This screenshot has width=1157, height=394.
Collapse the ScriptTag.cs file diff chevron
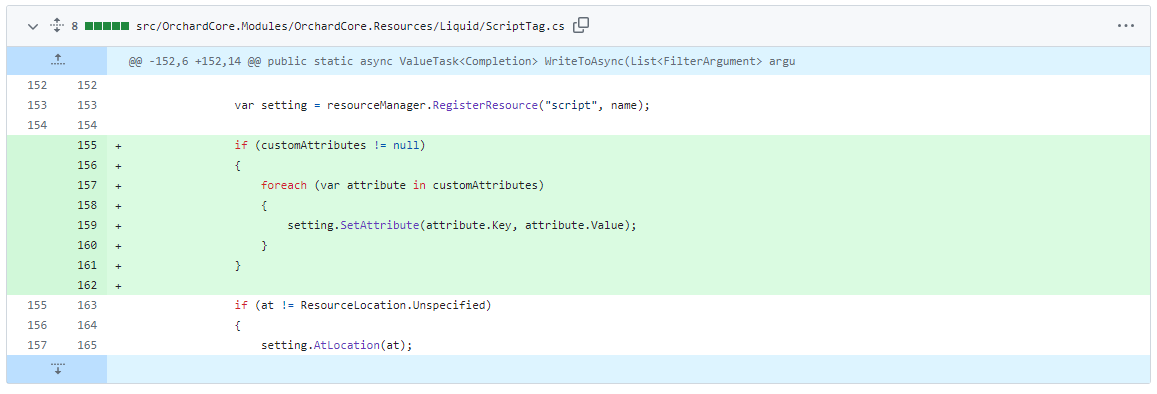pyautogui.click(x=32, y=26)
